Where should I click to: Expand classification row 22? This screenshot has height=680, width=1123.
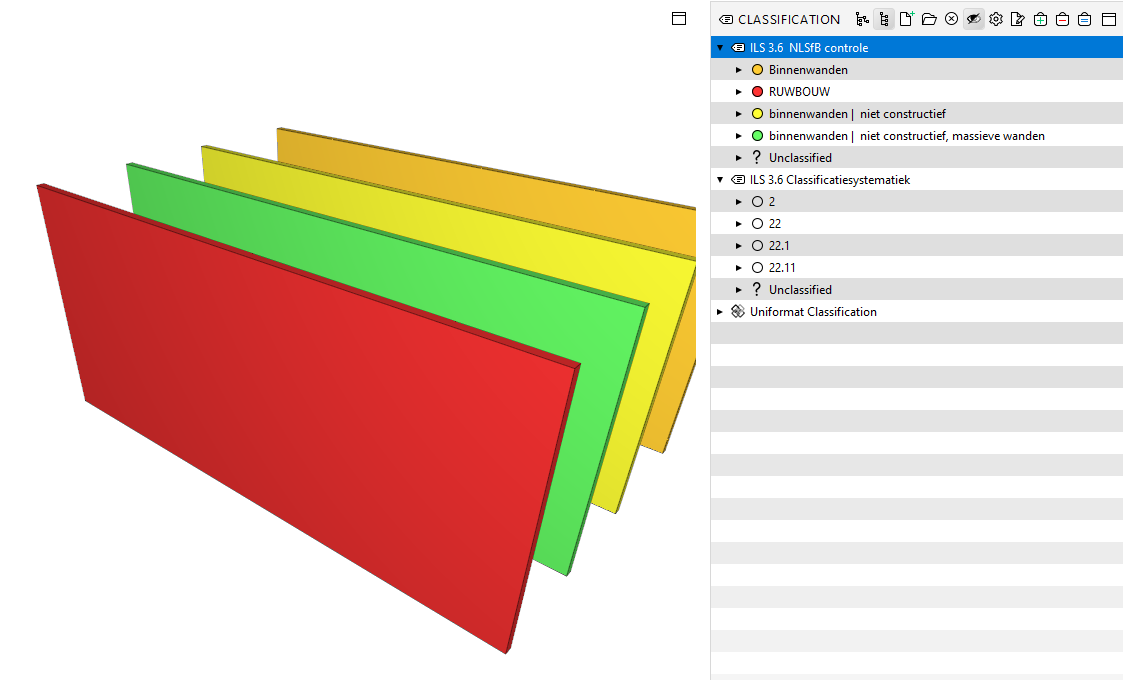(738, 224)
